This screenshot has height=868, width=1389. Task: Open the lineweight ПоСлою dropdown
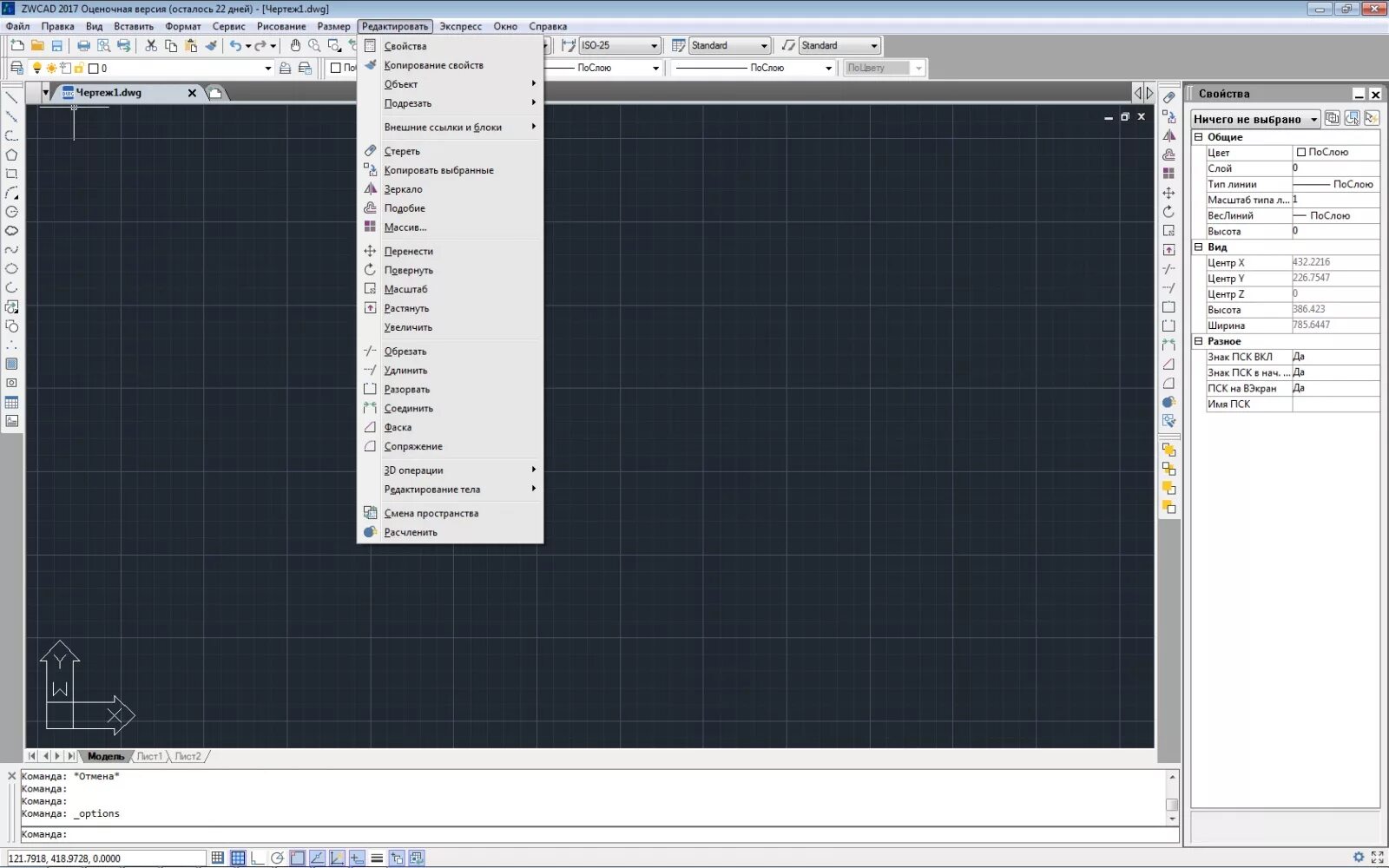pyautogui.click(x=754, y=68)
